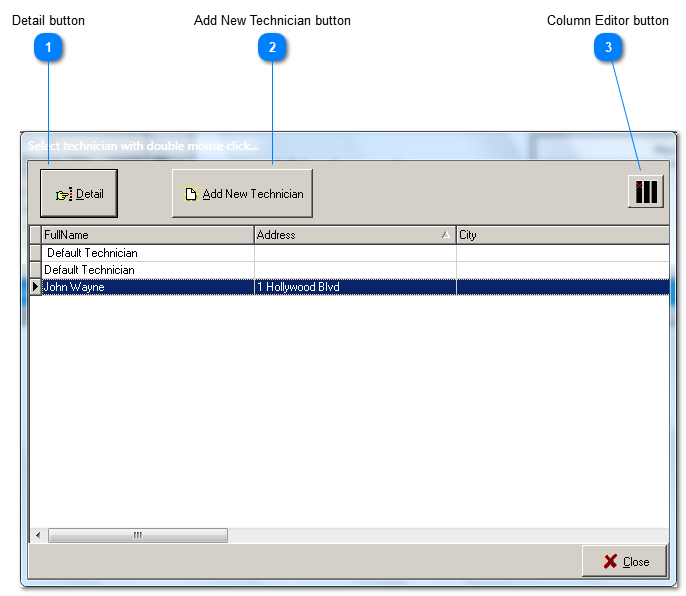Click the row indicator arrow beside John Wayne

coord(36,287)
